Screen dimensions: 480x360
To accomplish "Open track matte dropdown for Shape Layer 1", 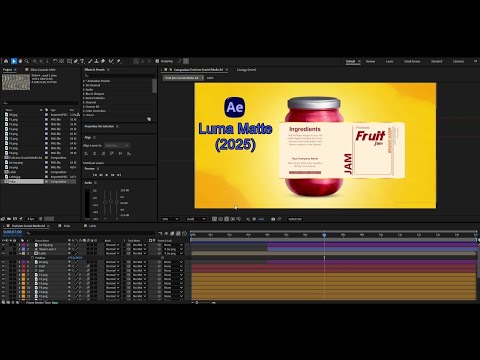I will [139, 249].
